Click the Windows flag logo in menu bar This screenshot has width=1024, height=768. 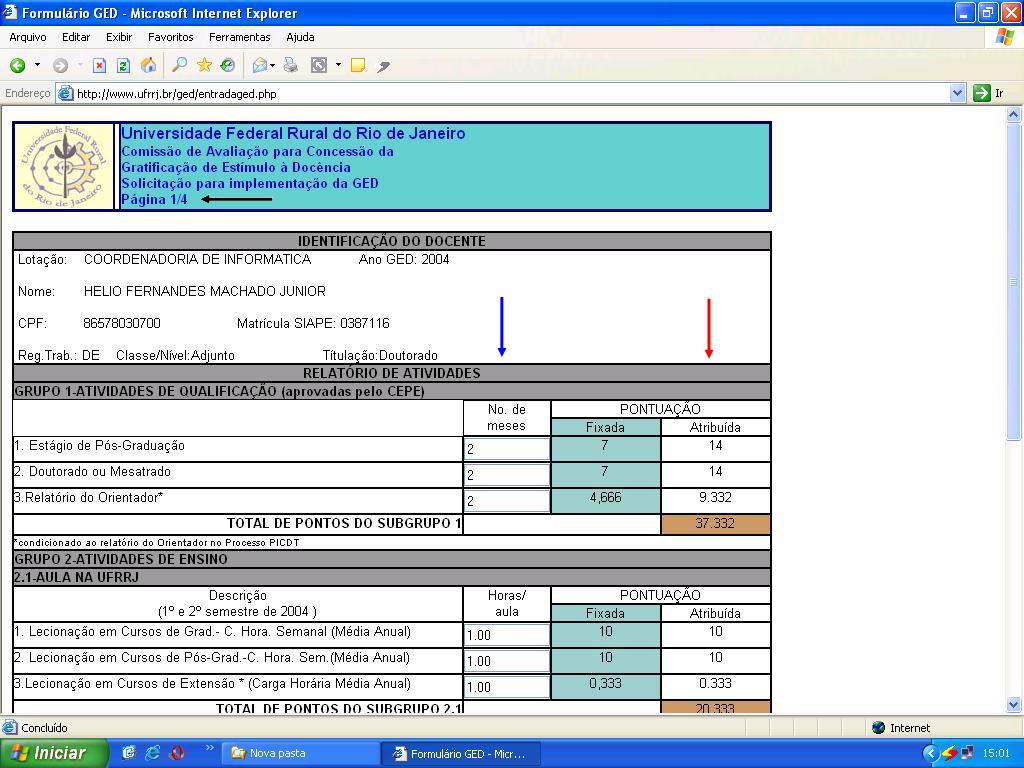1004,37
